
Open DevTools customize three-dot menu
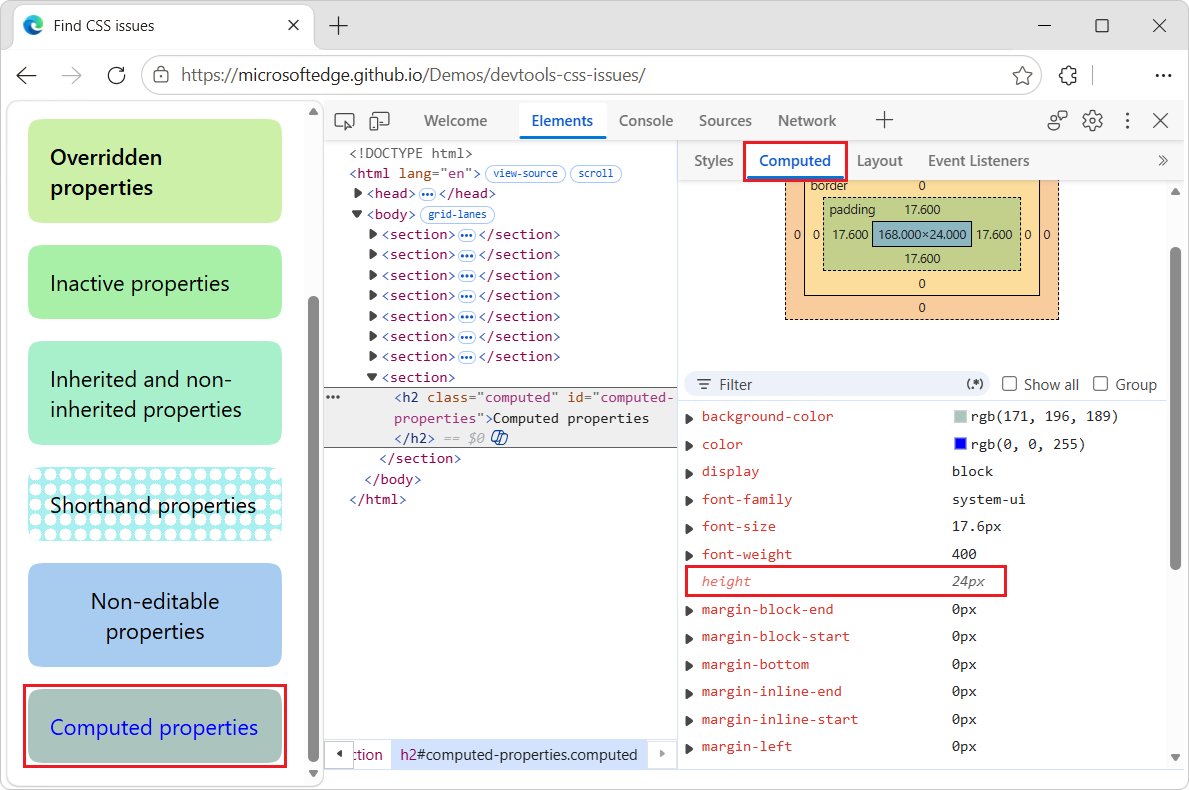coord(1128,121)
